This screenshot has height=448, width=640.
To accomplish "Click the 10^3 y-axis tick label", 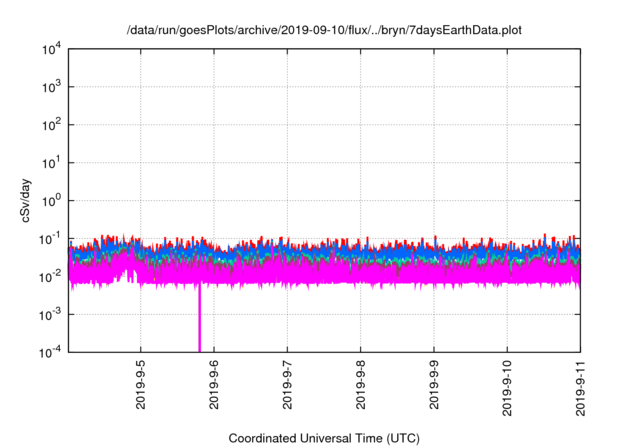I will click(51, 87).
